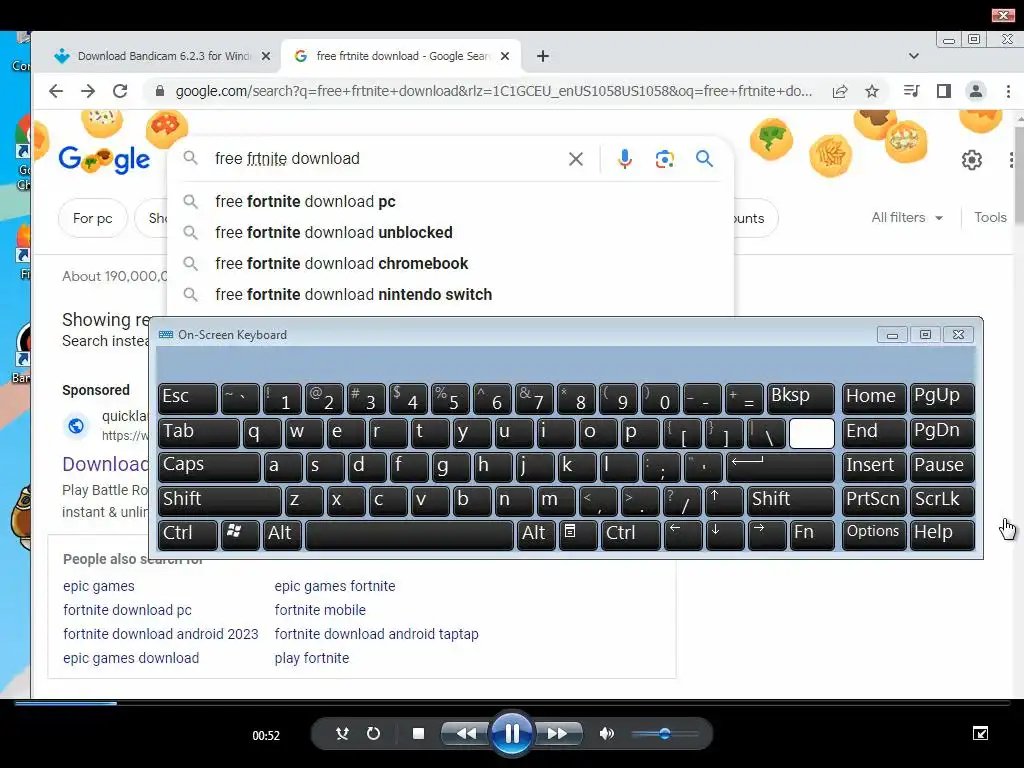Expand the All filters dropdown

point(907,217)
